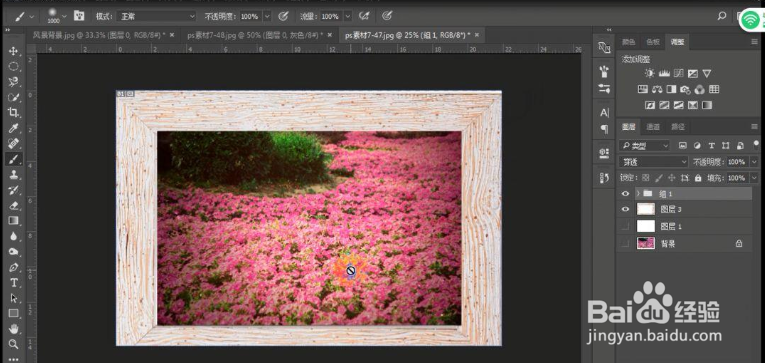Select the Rectangle shape tool
The height and width of the screenshot is (363, 765).
[14, 313]
